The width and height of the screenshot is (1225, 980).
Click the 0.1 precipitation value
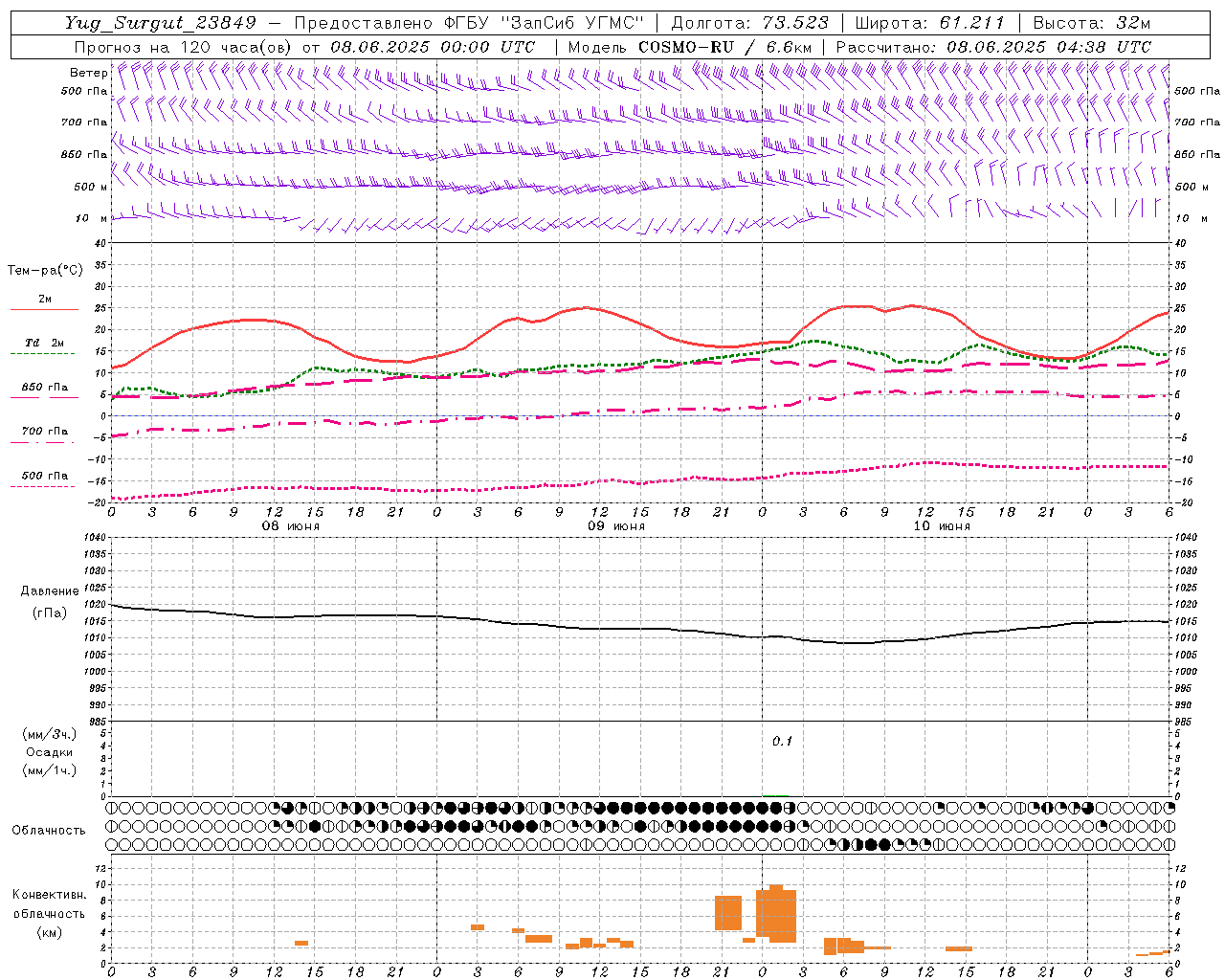(783, 742)
